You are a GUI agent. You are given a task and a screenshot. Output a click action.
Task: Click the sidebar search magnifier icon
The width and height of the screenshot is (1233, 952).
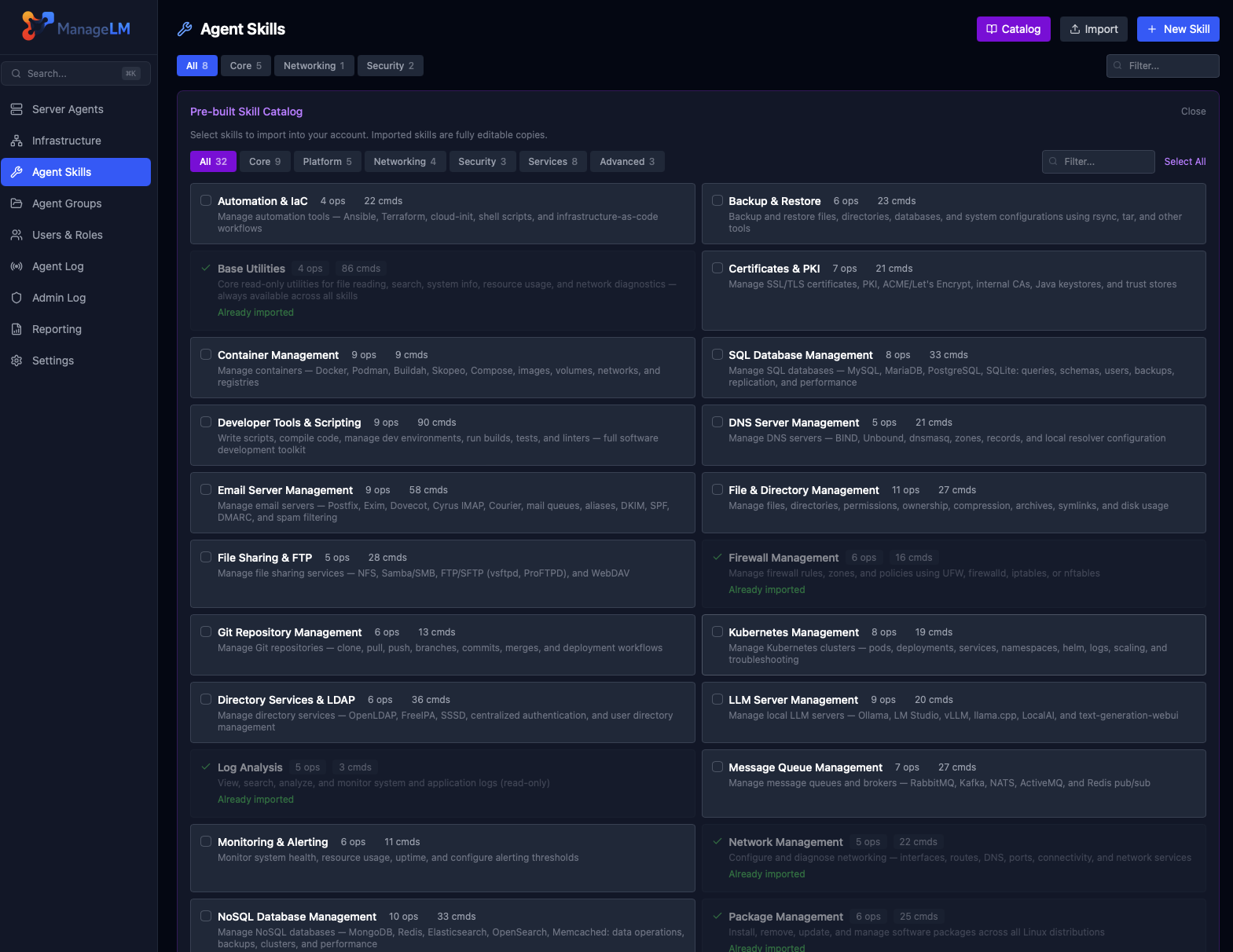16,73
